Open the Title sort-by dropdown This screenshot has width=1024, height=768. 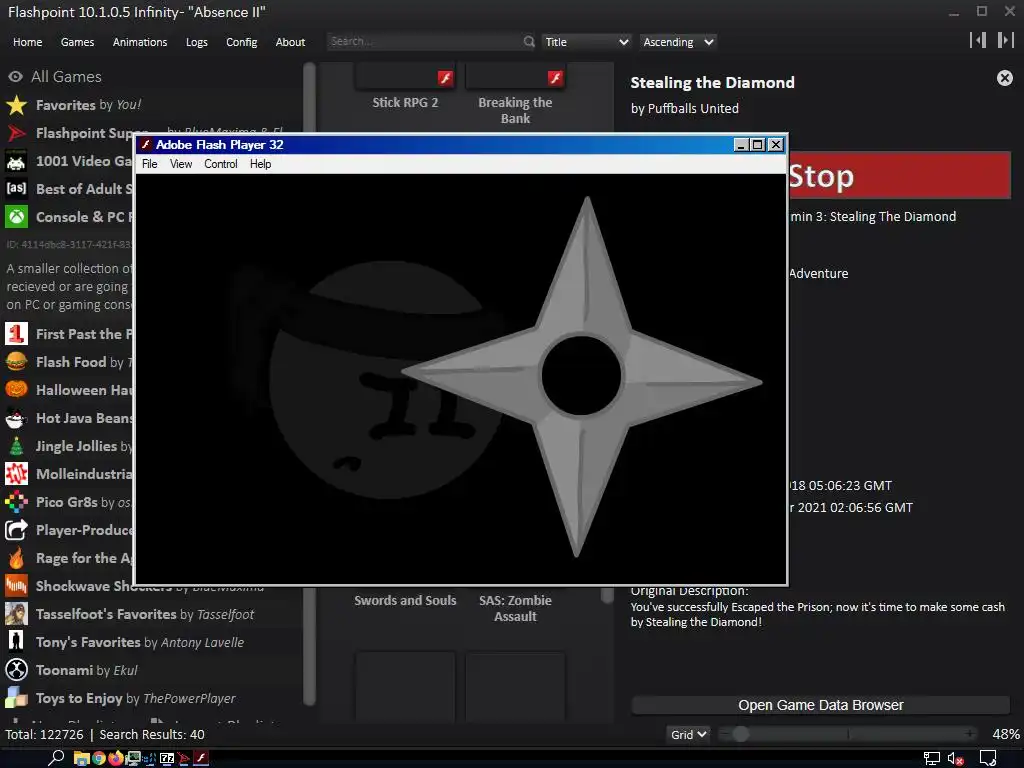coord(586,42)
